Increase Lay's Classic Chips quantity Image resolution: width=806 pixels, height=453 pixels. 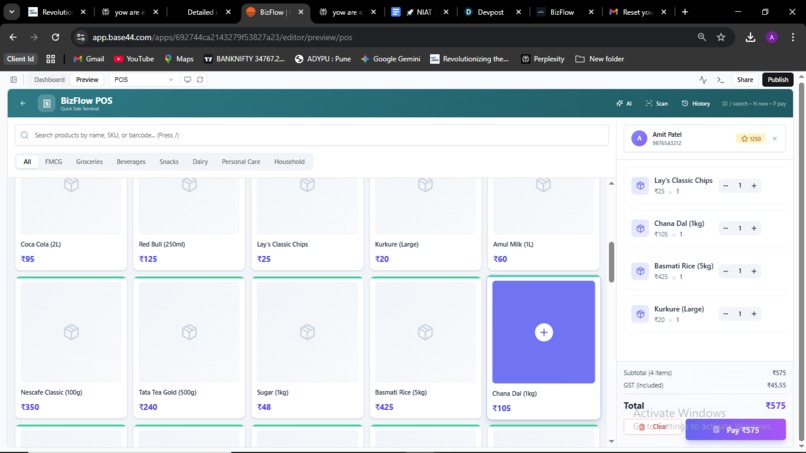pos(754,186)
